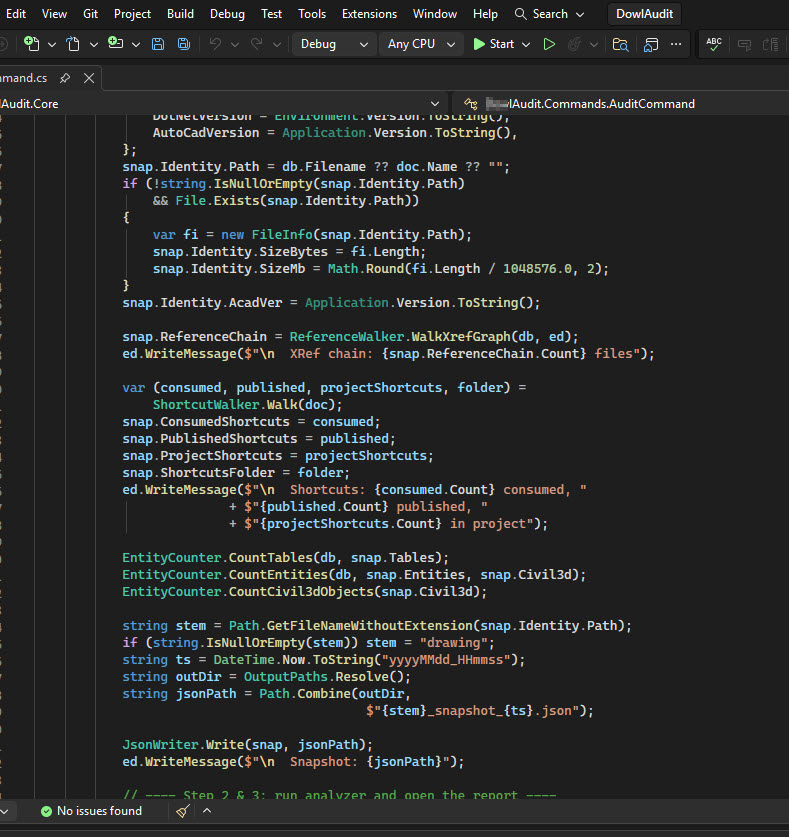Click the Open File toolbar icon

(x=73, y=44)
